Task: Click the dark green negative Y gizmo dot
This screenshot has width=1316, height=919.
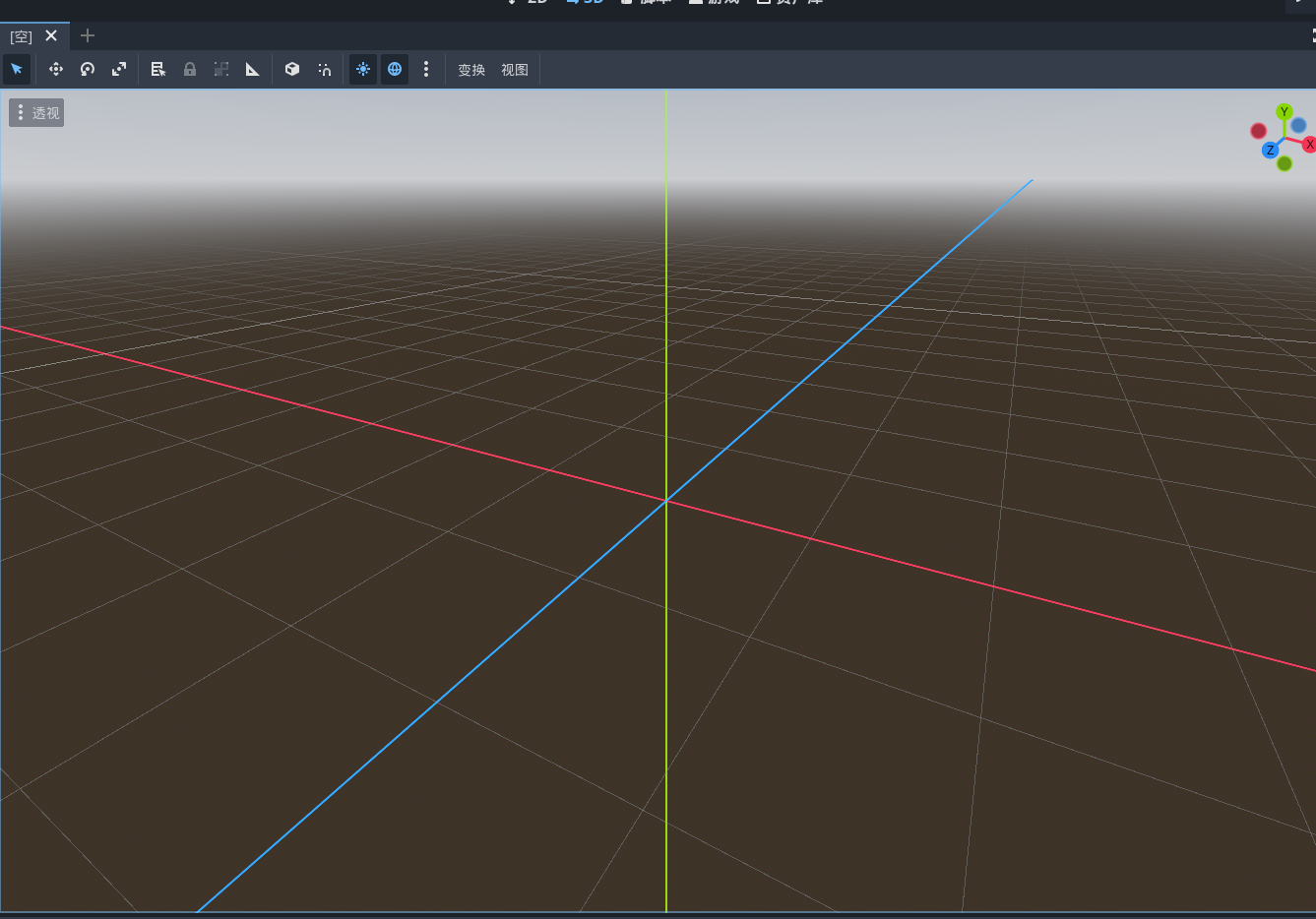Action: (x=1285, y=163)
